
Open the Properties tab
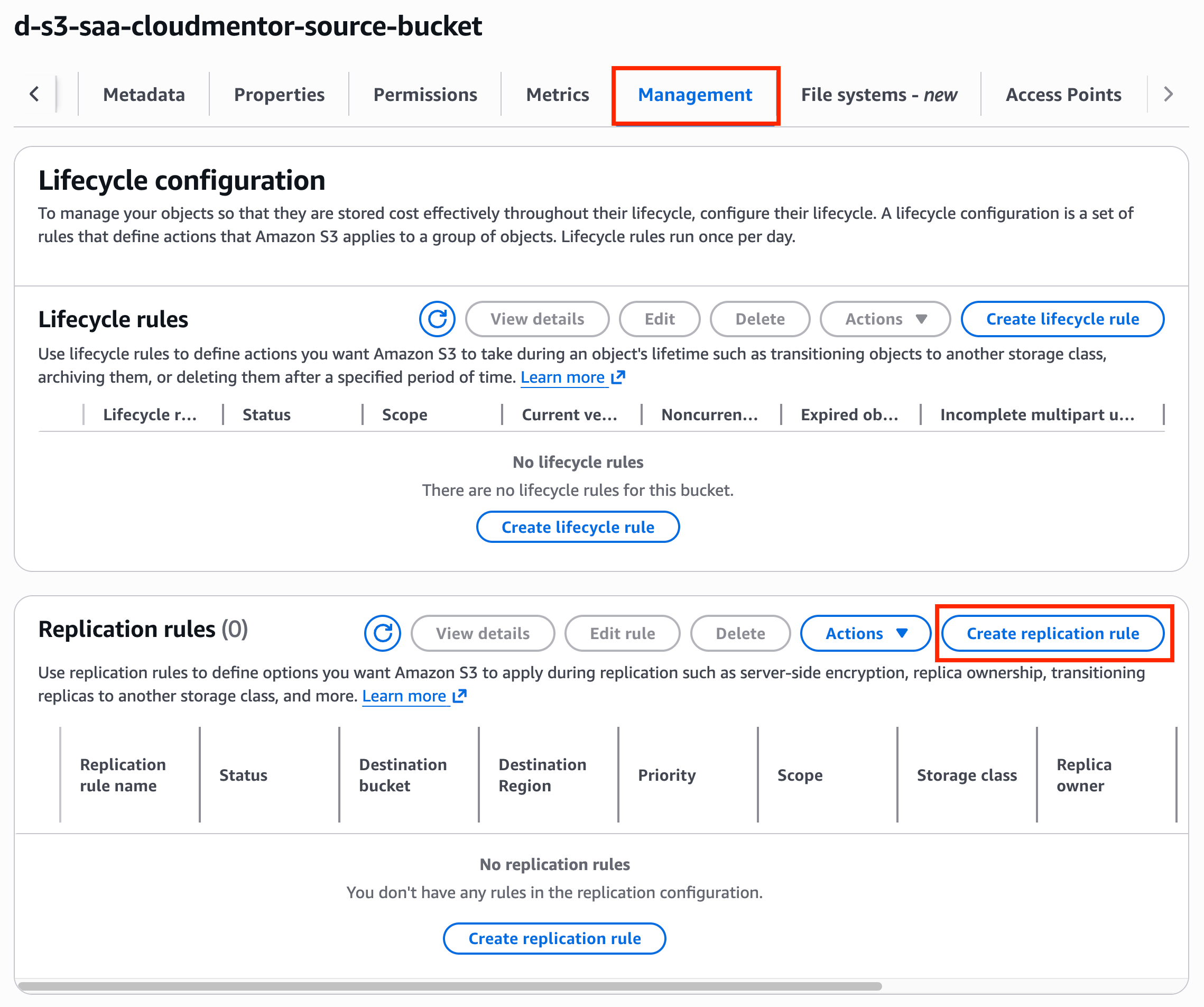(x=279, y=95)
